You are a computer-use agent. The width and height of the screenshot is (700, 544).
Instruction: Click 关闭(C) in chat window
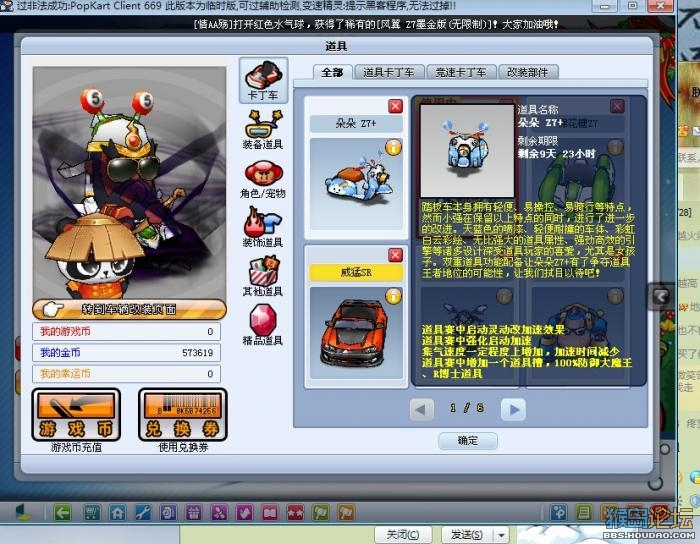(403, 535)
